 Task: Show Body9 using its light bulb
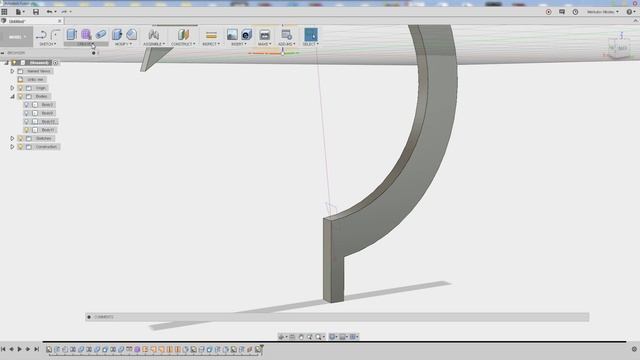(x=27, y=113)
